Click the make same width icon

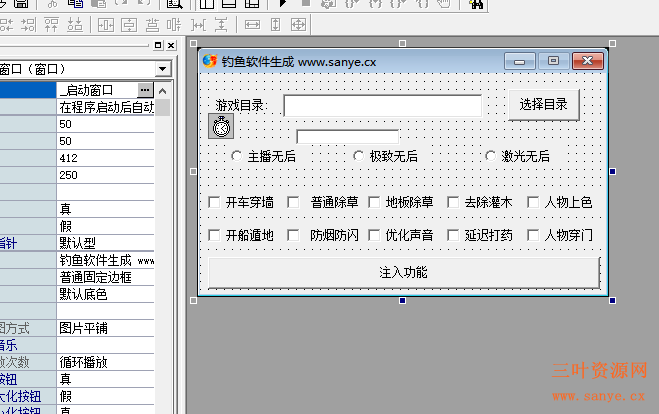coord(252,25)
